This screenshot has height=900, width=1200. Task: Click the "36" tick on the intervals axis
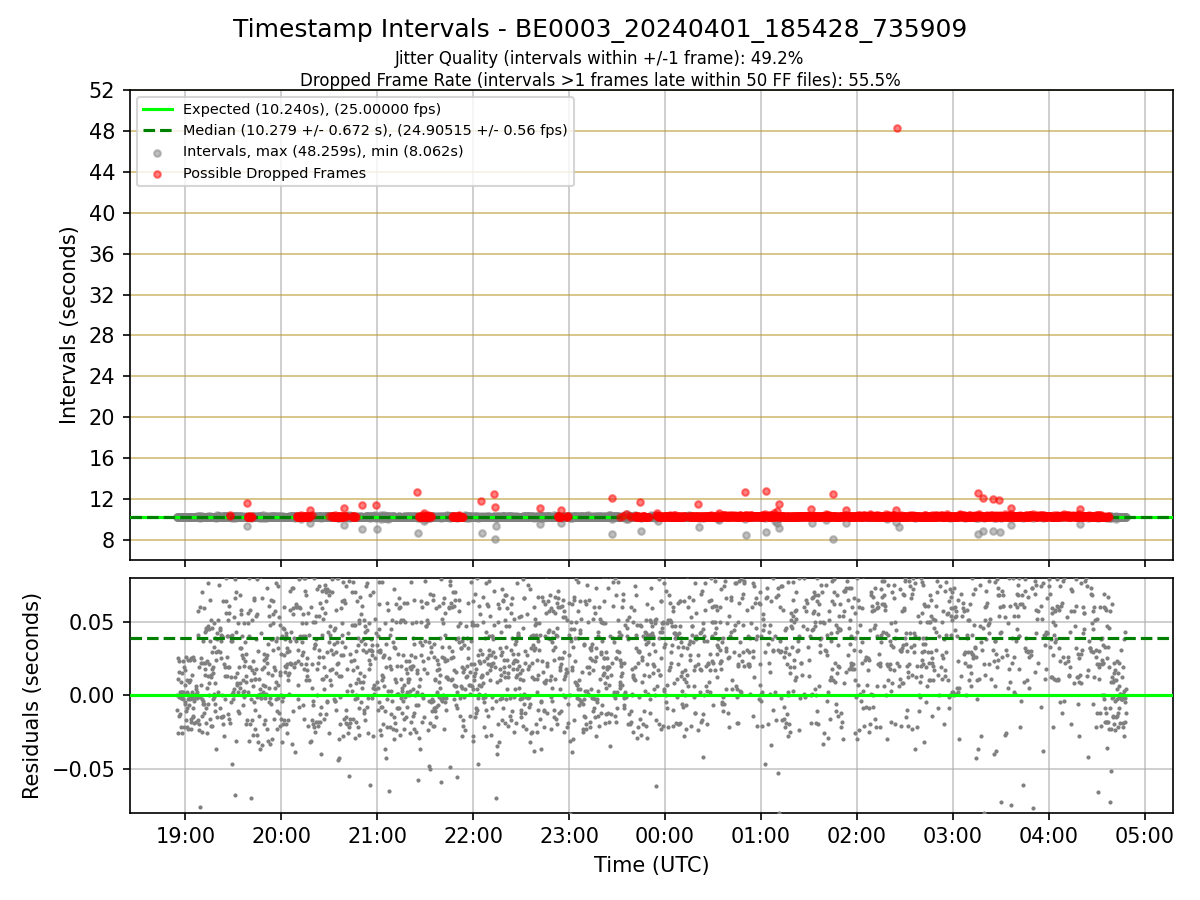(x=105, y=254)
